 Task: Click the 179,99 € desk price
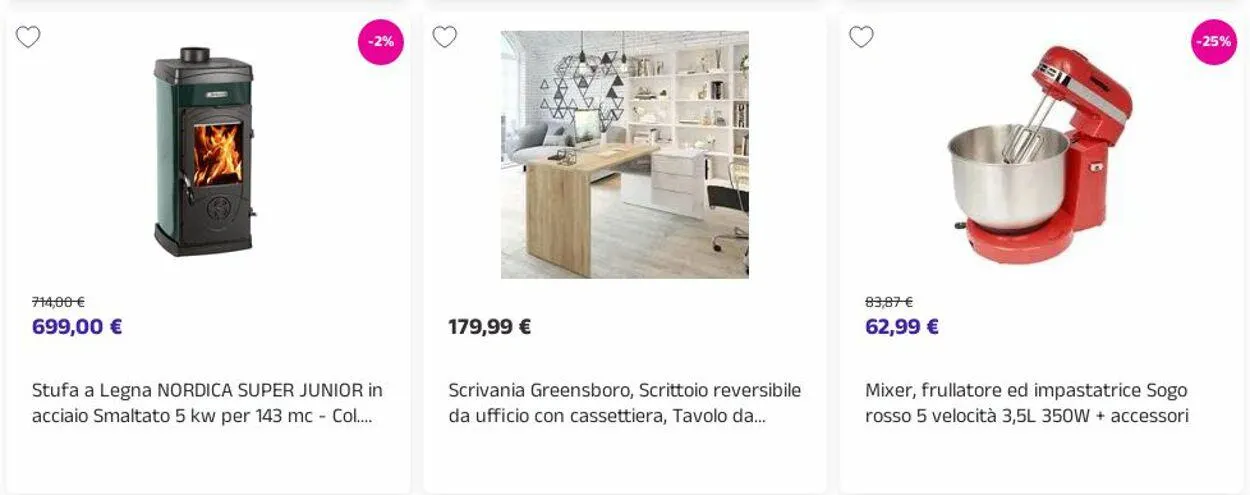tap(489, 327)
